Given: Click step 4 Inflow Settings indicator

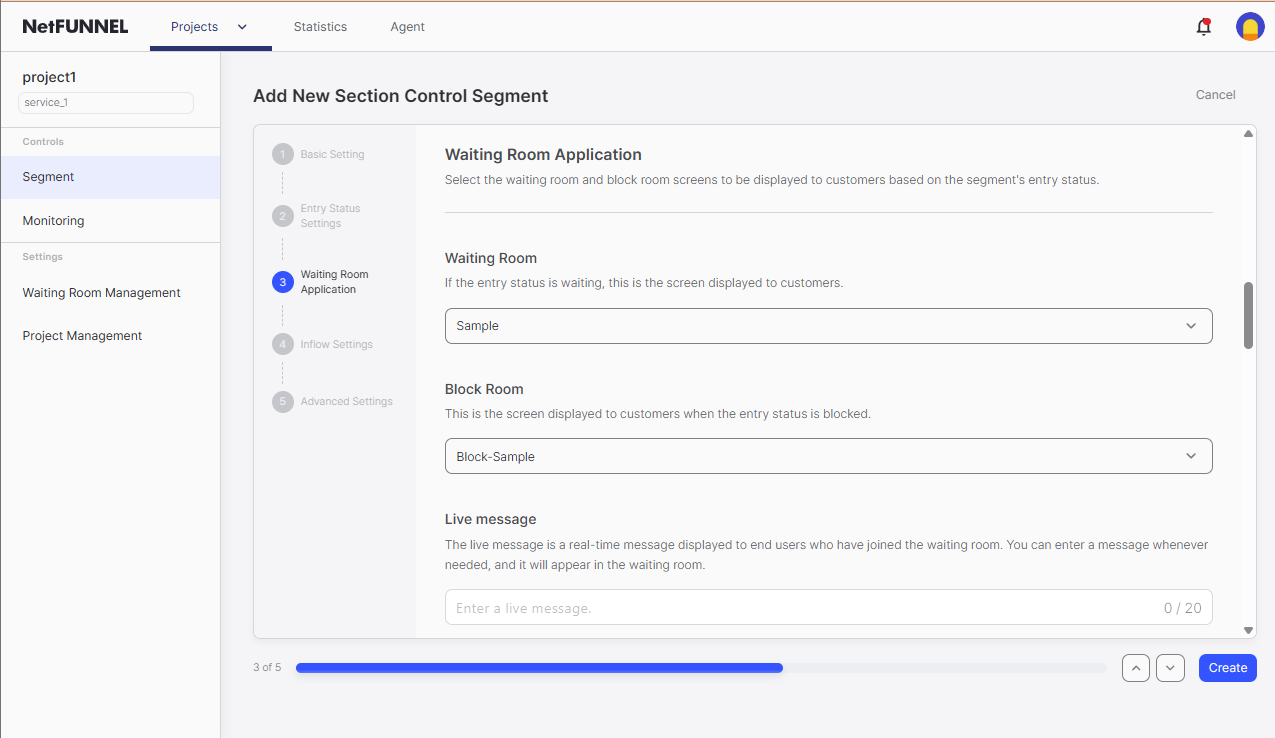Looking at the screenshot, I should click(282, 343).
